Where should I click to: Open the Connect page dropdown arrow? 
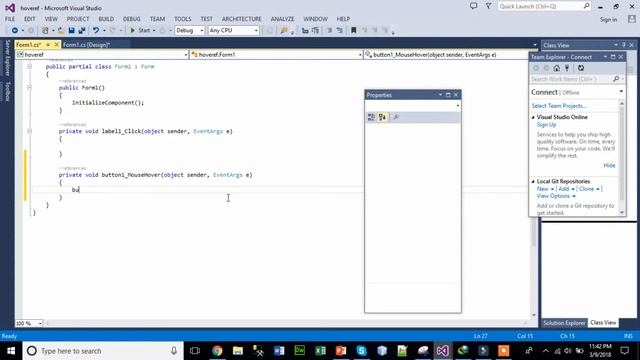coord(621,92)
